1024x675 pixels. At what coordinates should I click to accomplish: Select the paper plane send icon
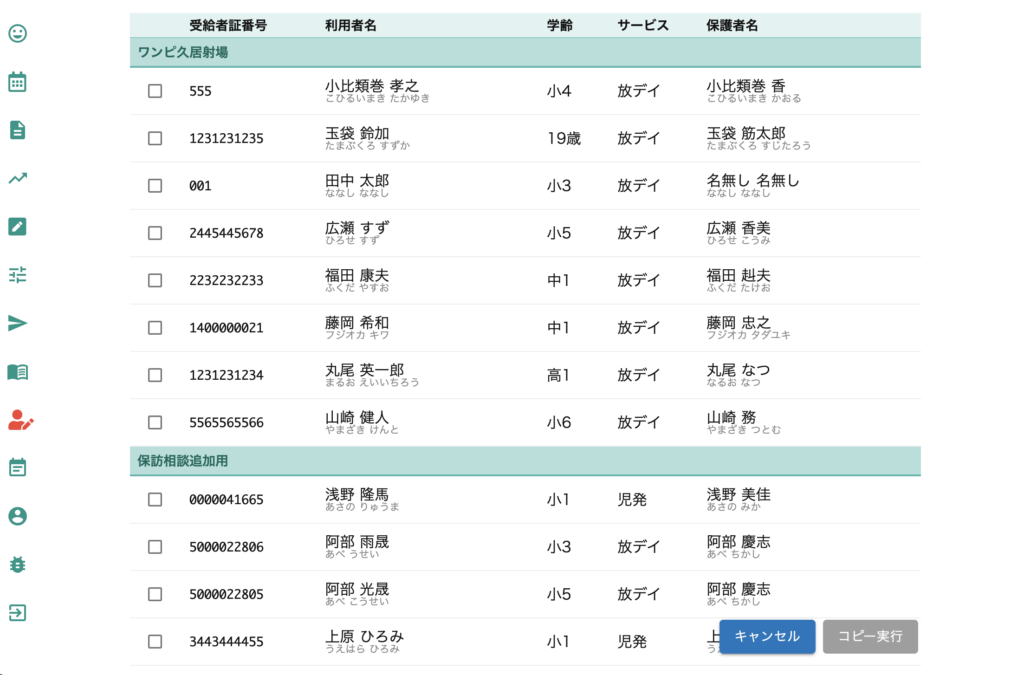pyautogui.click(x=18, y=323)
